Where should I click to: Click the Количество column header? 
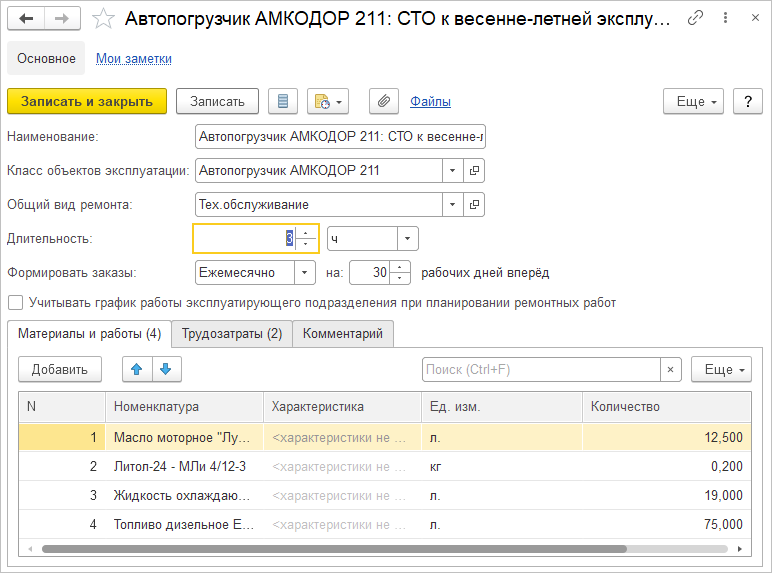pos(667,407)
